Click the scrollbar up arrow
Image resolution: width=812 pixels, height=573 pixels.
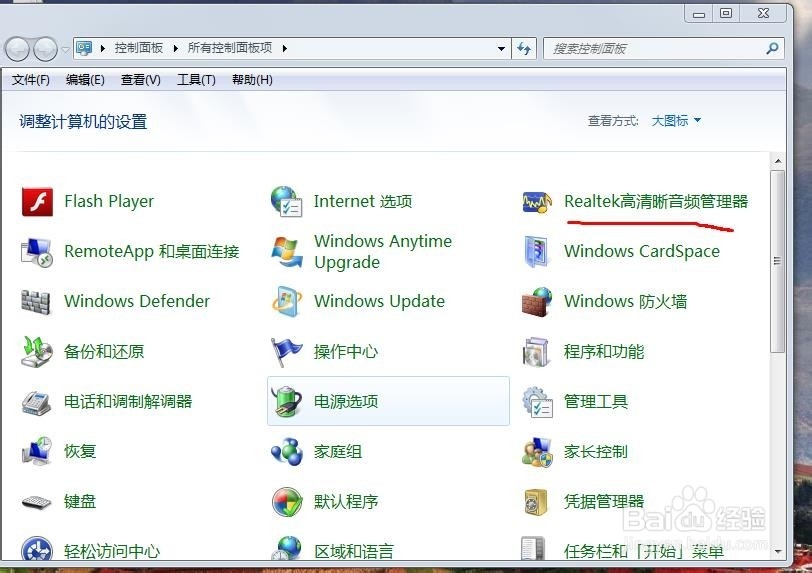pos(778,162)
